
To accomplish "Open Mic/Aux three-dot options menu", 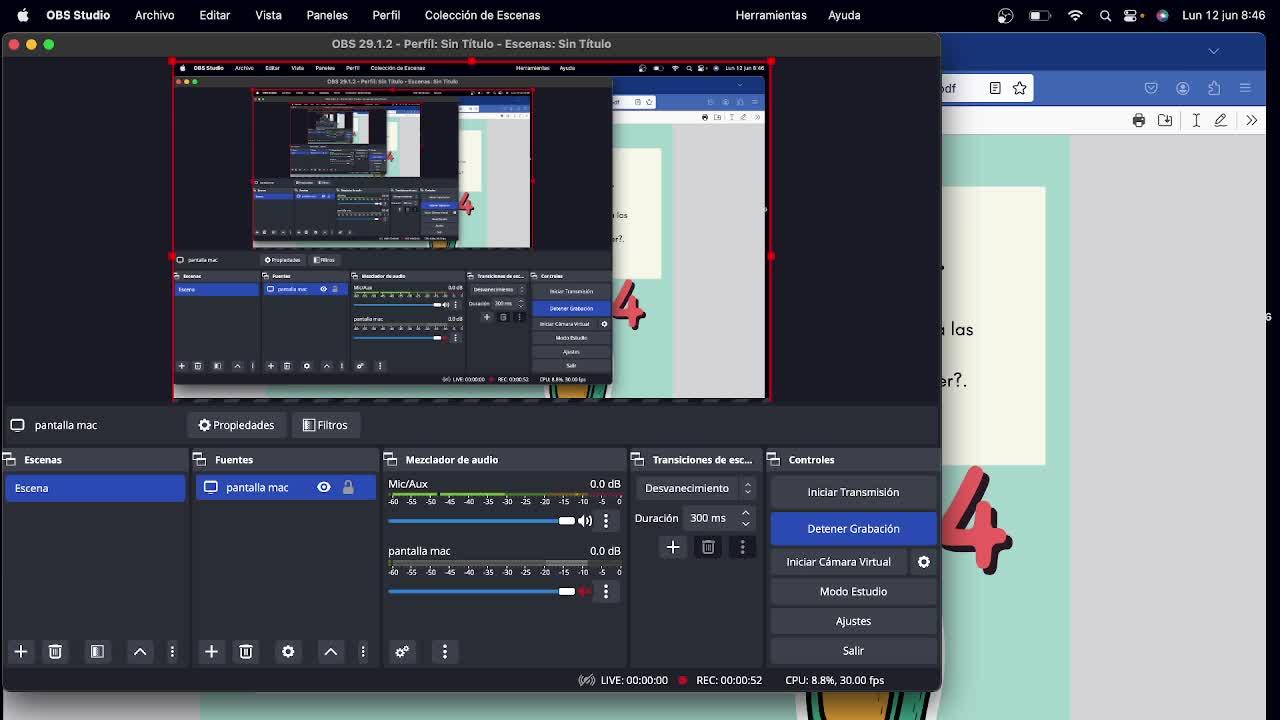I will (x=606, y=521).
